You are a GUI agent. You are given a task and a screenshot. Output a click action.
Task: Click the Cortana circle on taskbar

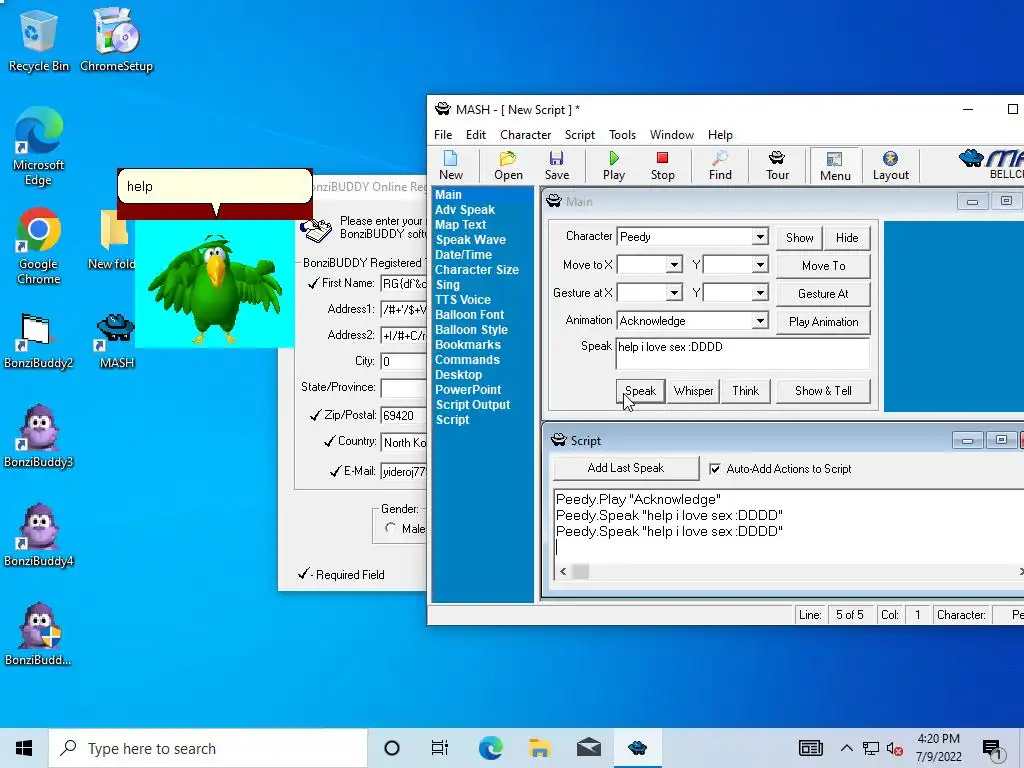(391, 748)
